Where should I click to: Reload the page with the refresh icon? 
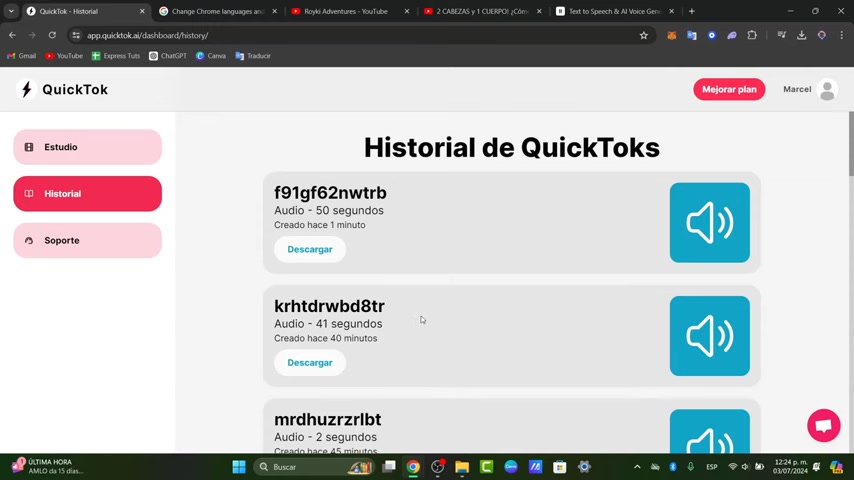point(52,35)
